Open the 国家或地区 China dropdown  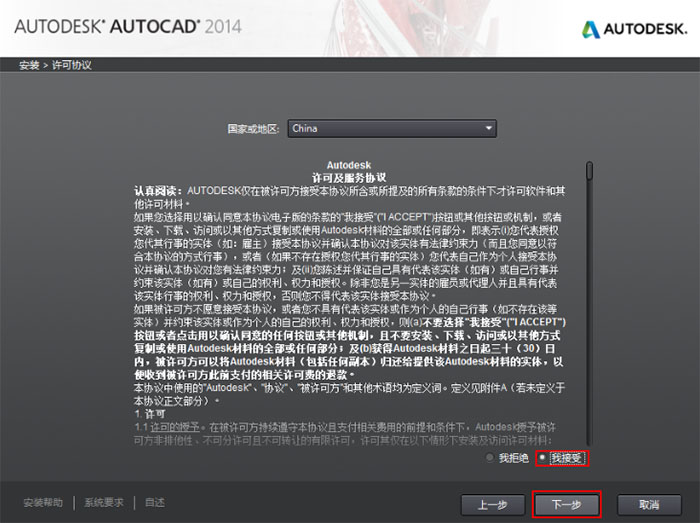point(392,129)
